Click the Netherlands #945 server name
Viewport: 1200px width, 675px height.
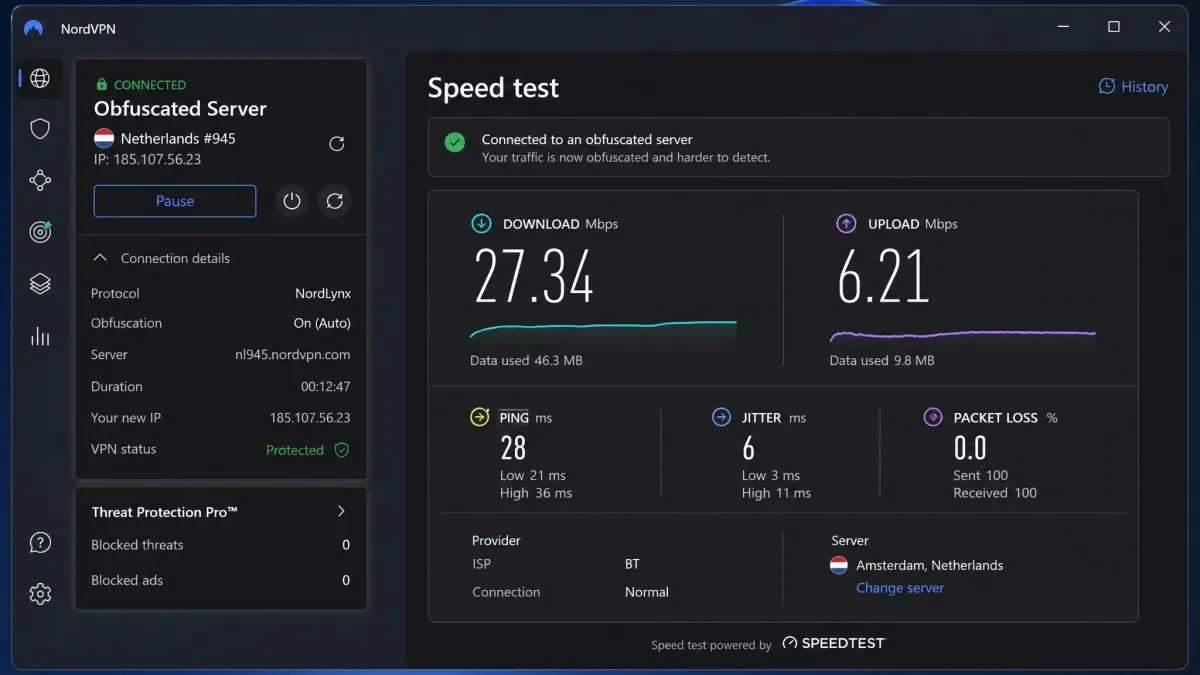tap(178, 138)
